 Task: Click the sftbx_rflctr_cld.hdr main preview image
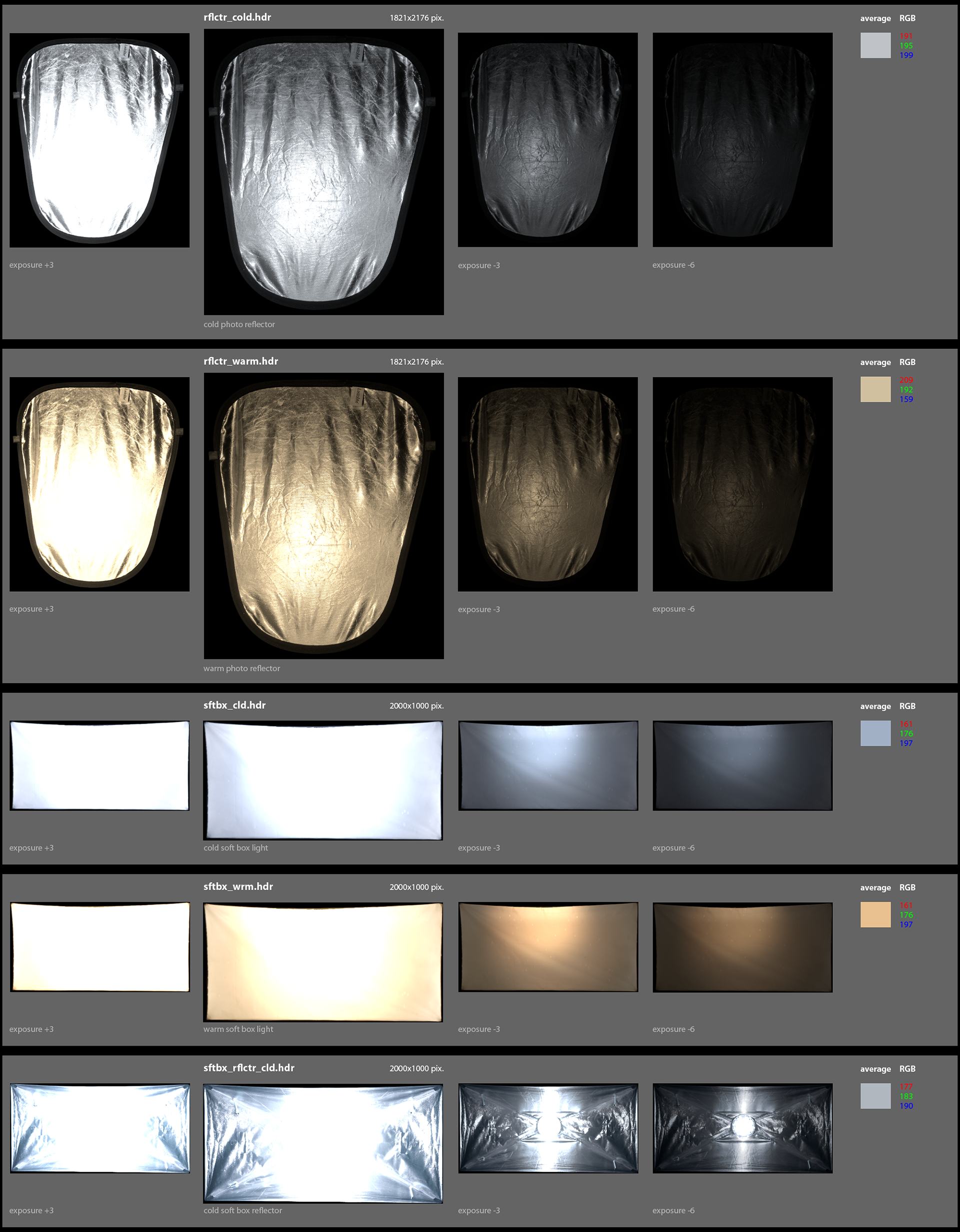coord(323,1143)
